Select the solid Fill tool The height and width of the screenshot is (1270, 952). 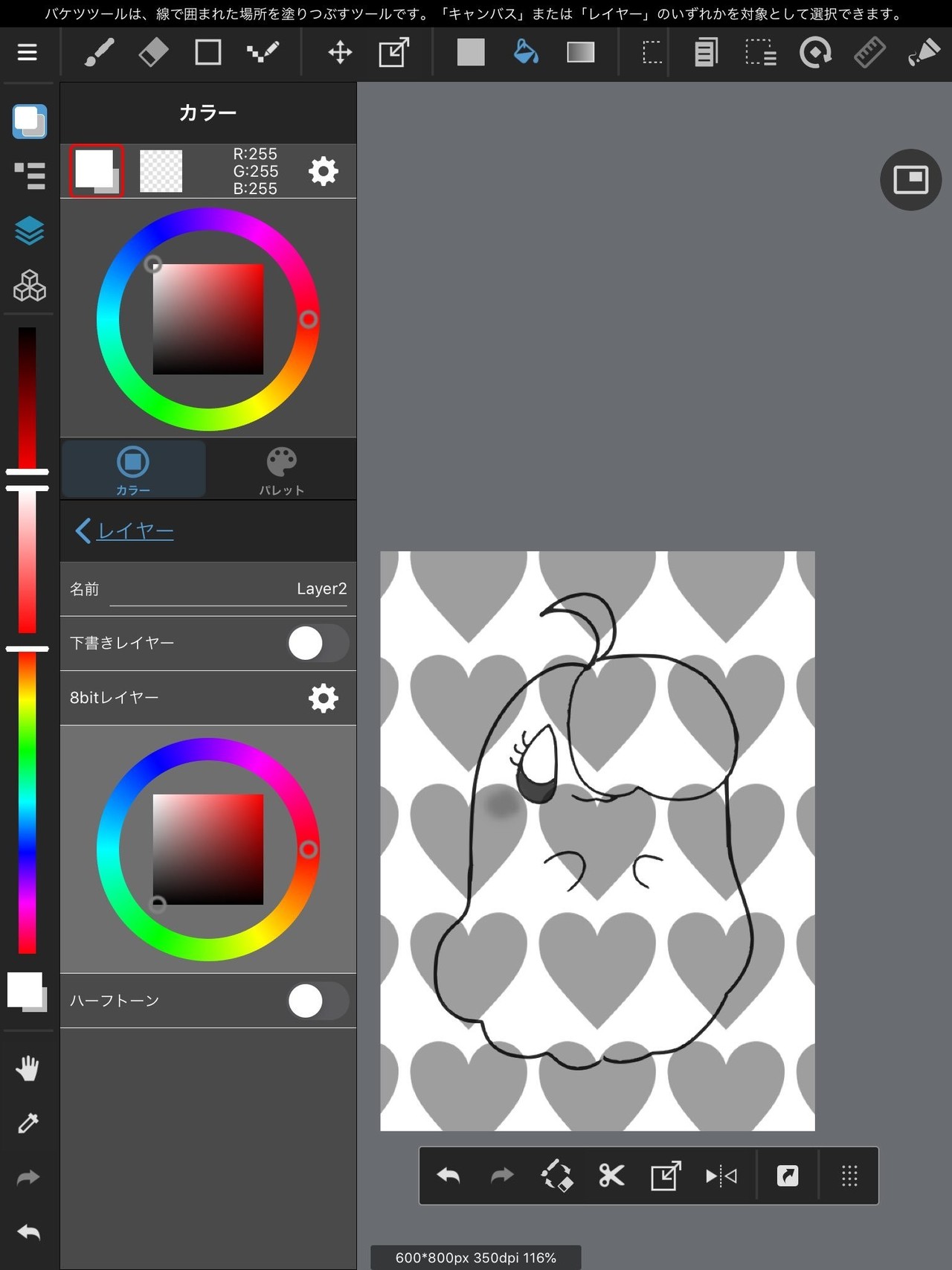(x=471, y=52)
